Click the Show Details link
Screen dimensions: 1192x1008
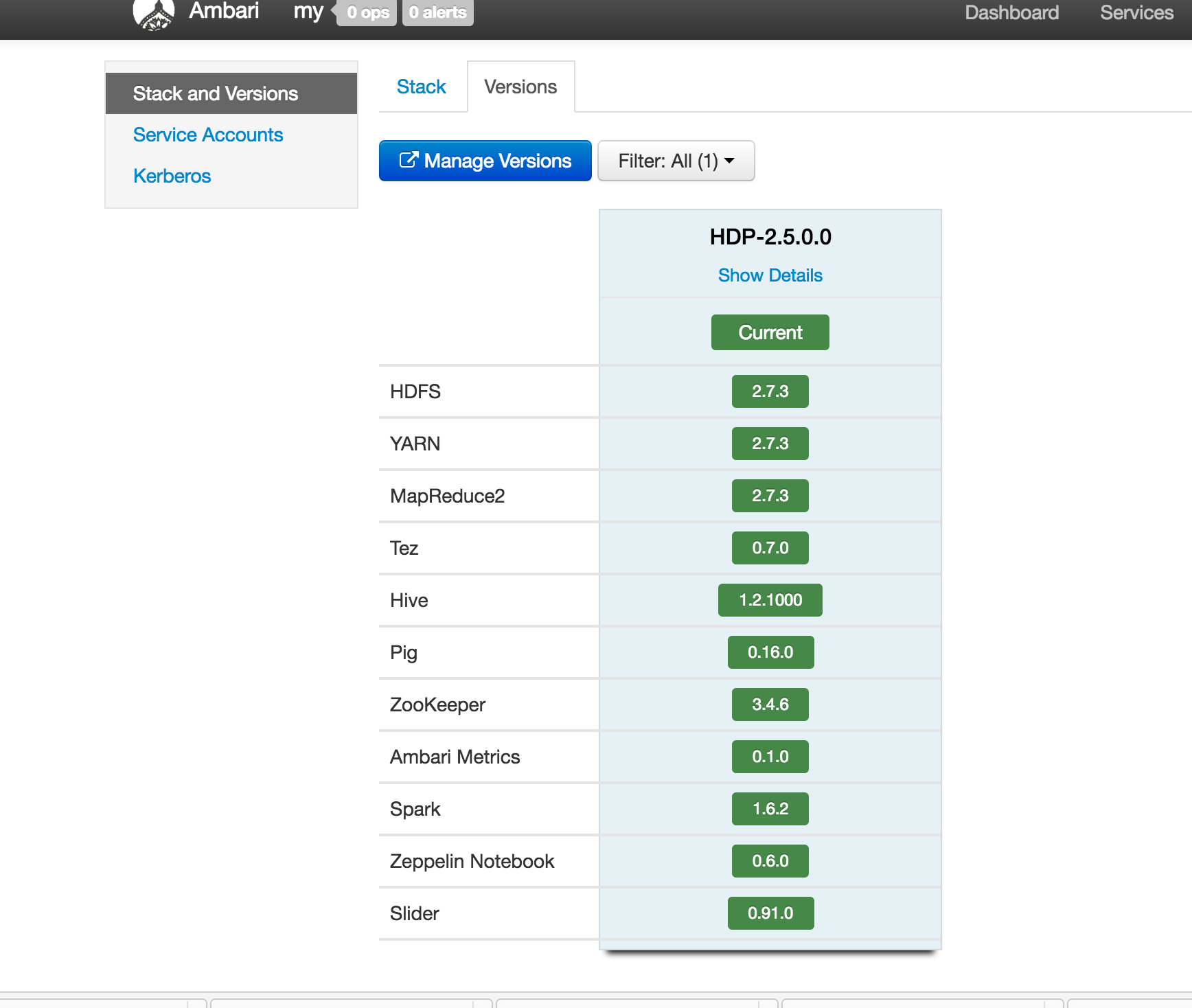pos(770,275)
